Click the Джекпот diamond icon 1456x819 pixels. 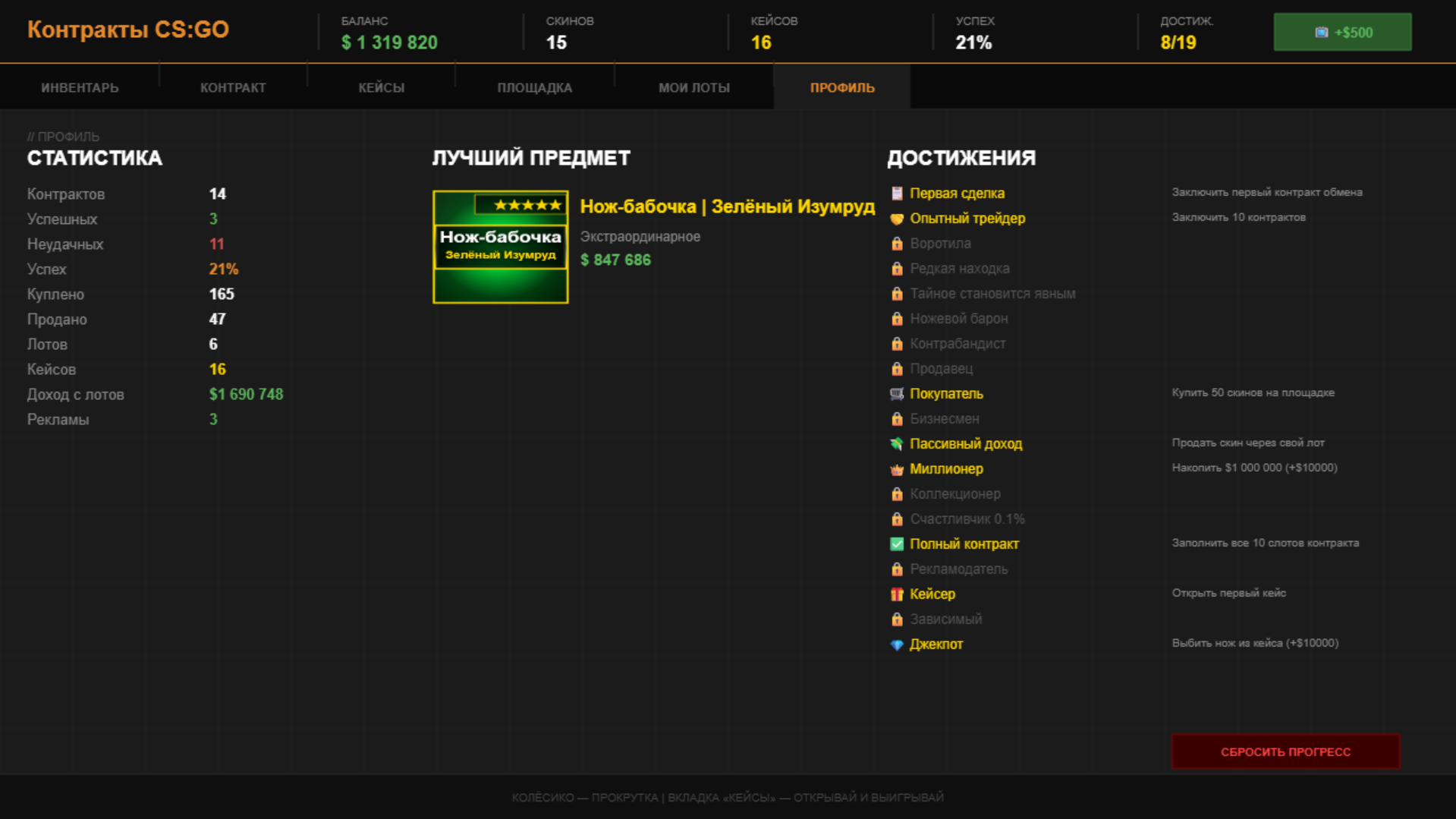897,644
